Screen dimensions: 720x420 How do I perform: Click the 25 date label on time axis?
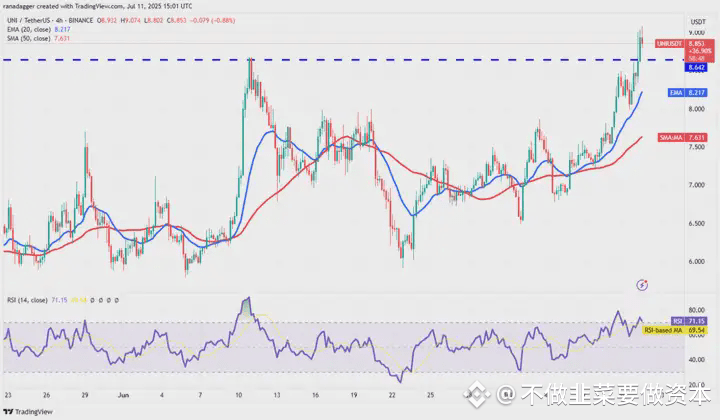pyautogui.click(x=430, y=395)
